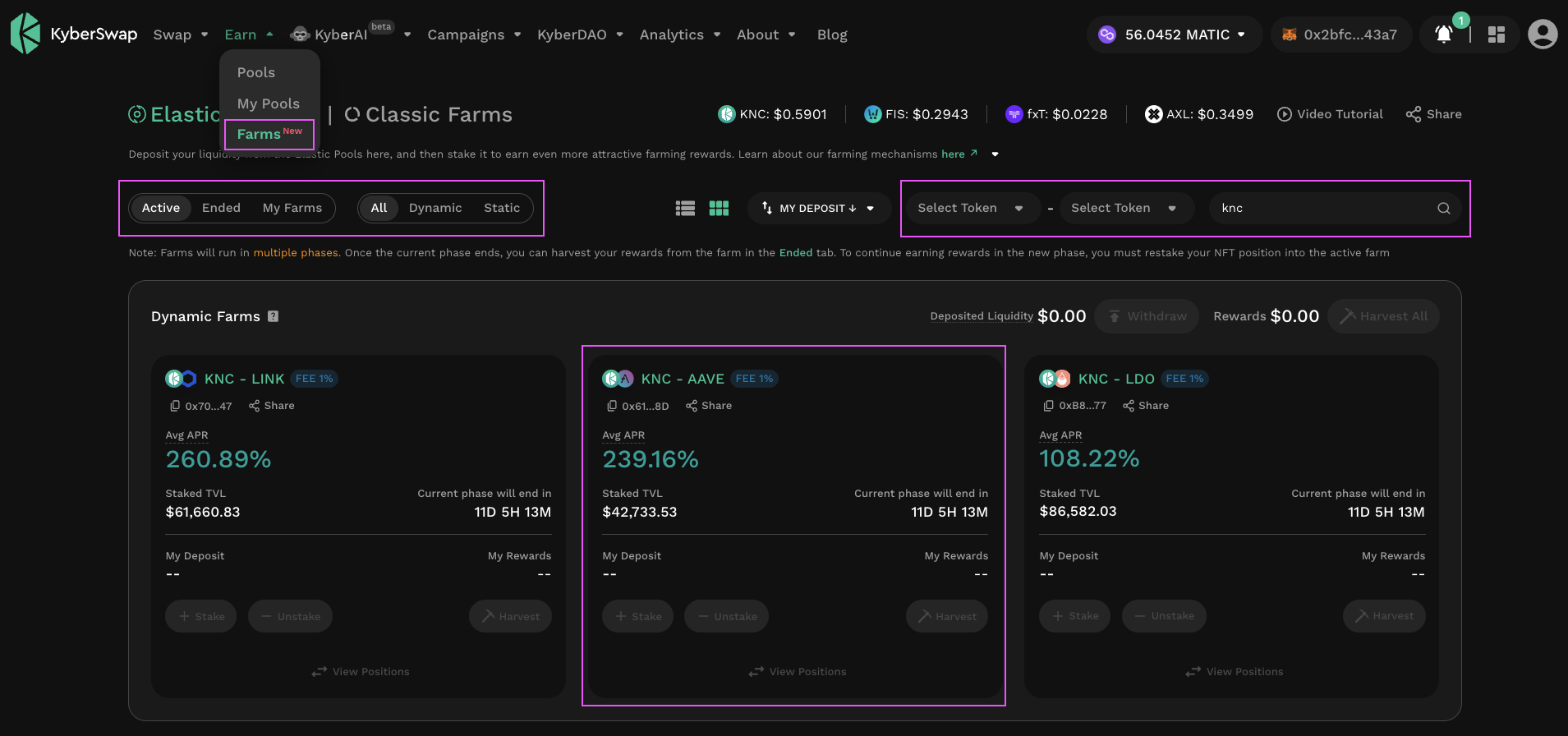
Task: Share the KNC - LINK farm
Action: tap(272, 406)
